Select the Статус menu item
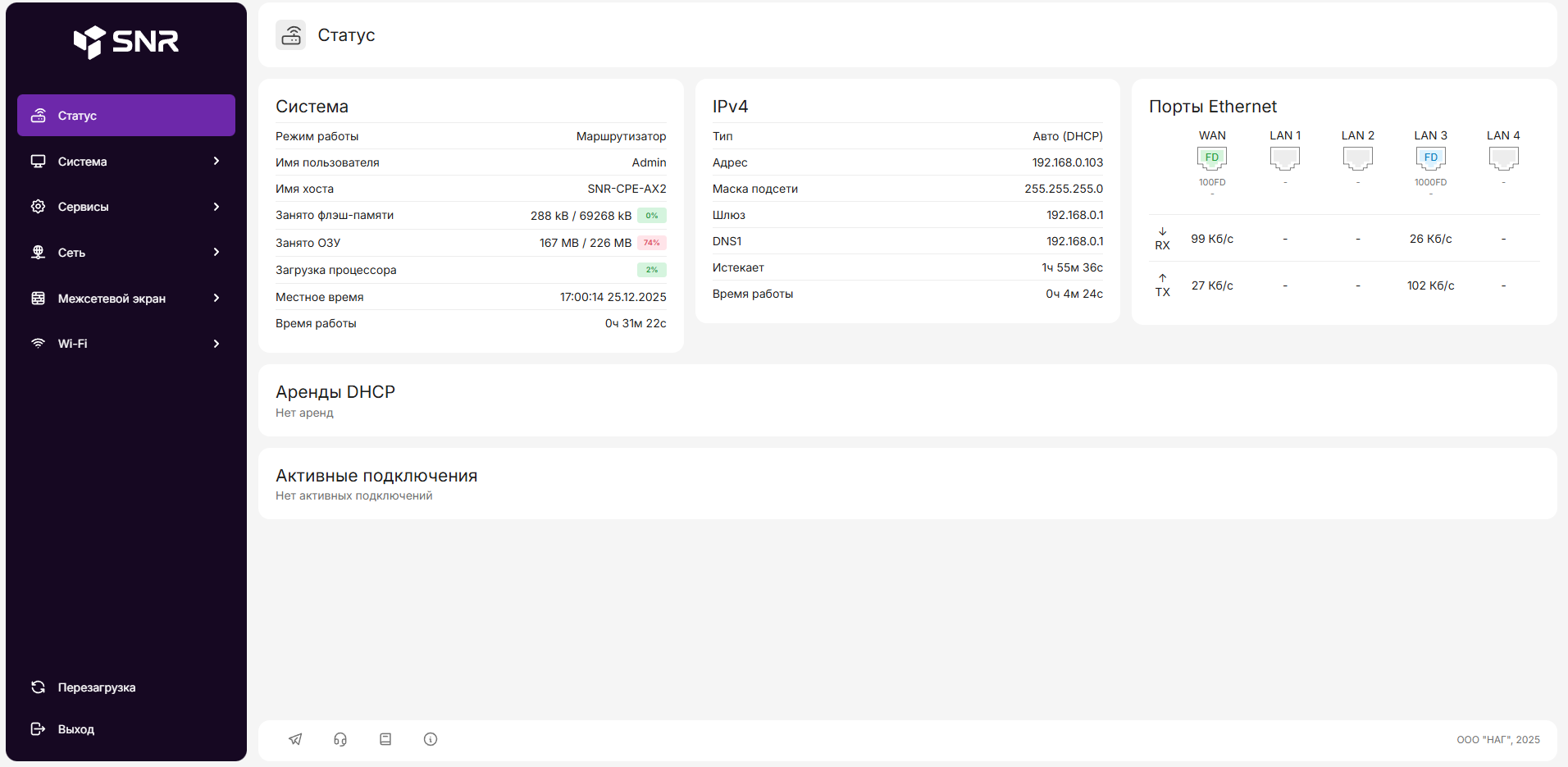This screenshot has width=1568, height=767. click(126, 116)
